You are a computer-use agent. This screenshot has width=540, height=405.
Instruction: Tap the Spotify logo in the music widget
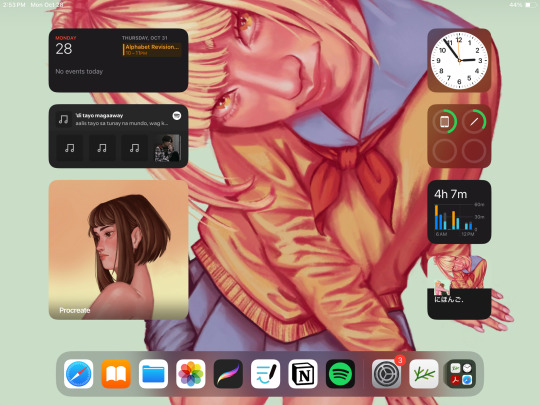[x=177, y=115]
